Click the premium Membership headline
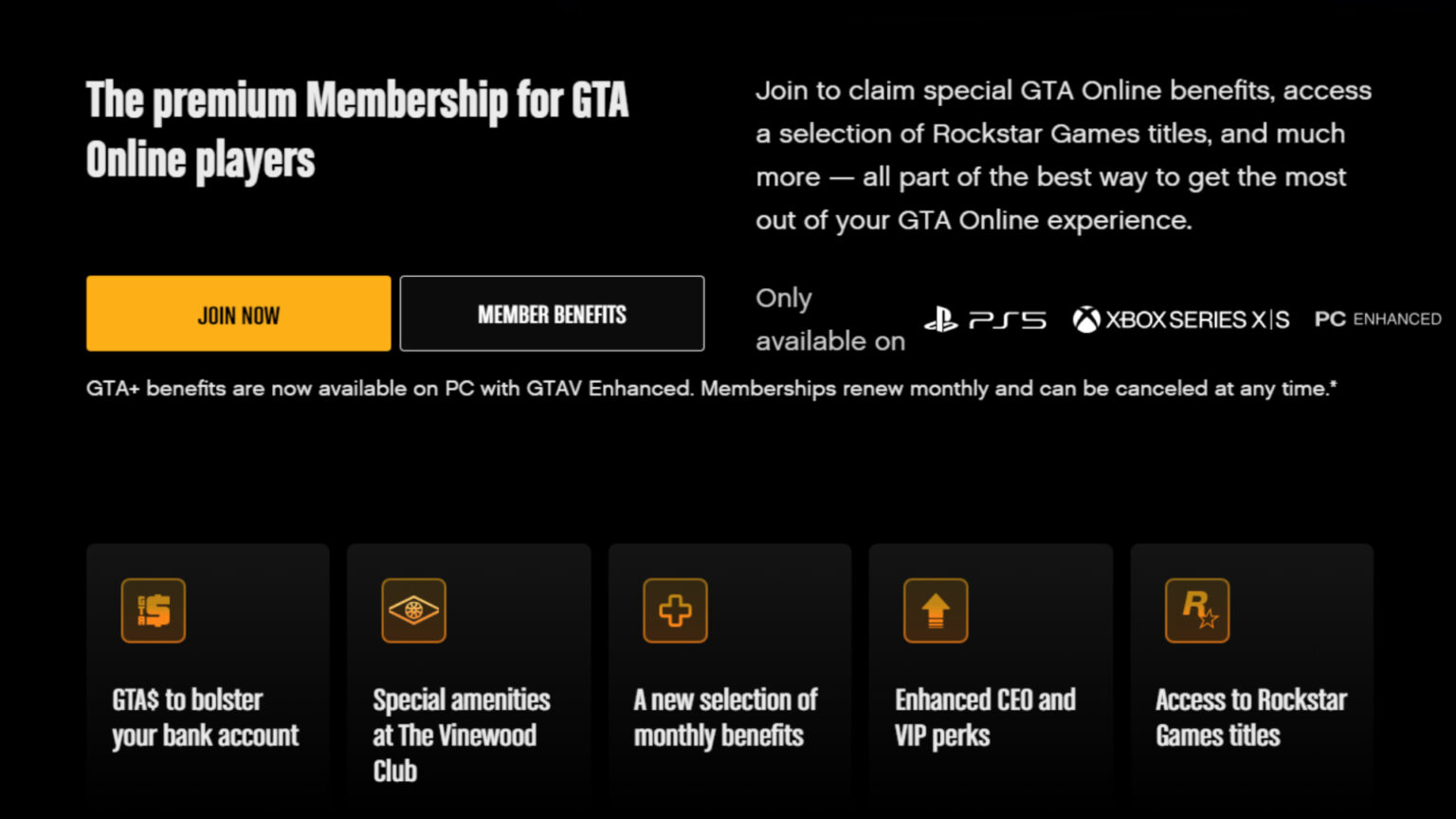 click(x=358, y=128)
